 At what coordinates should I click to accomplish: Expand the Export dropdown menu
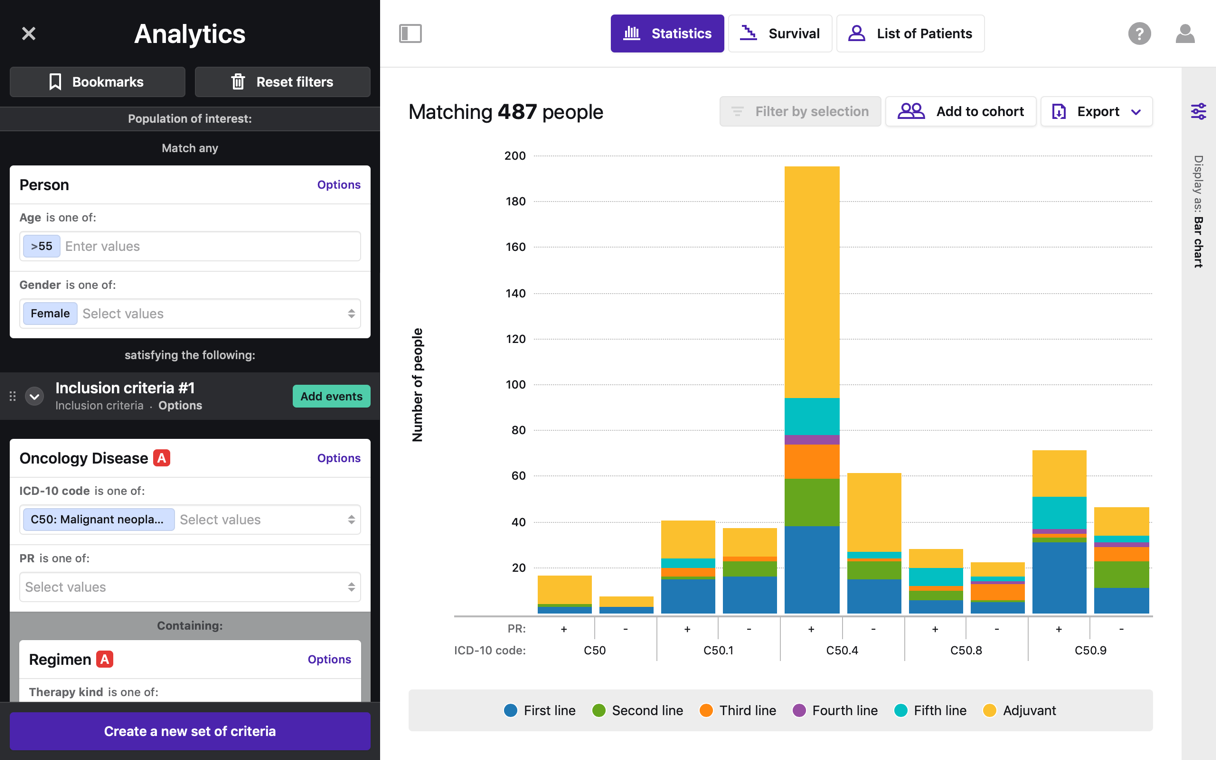(x=1097, y=111)
